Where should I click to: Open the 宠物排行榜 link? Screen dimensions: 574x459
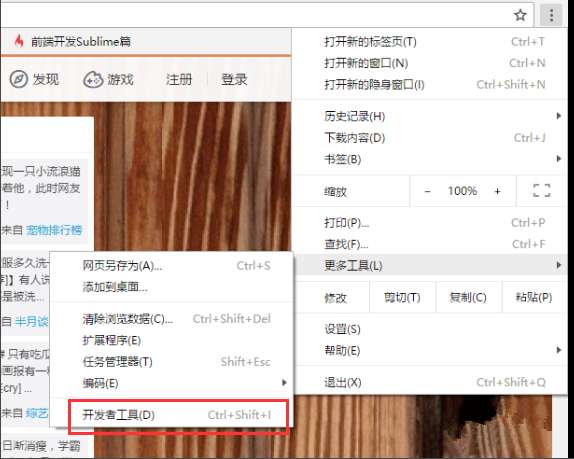[x=54, y=230]
